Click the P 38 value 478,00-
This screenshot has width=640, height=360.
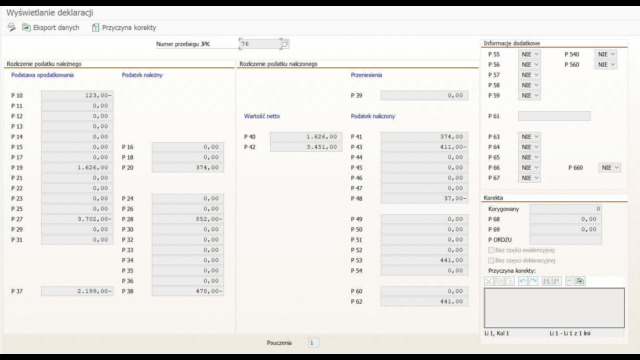[x=188, y=291]
